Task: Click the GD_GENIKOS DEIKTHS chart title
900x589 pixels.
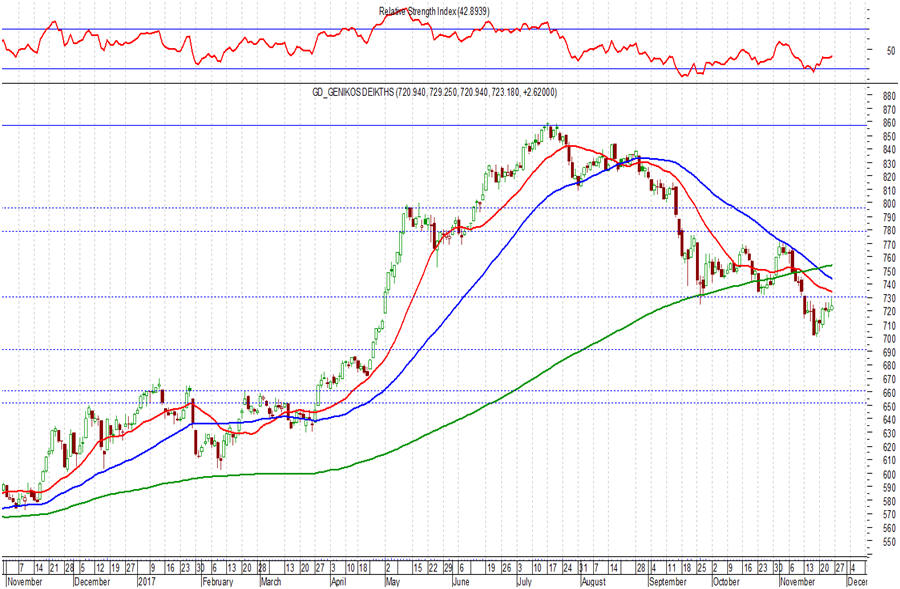Action: (435, 92)
